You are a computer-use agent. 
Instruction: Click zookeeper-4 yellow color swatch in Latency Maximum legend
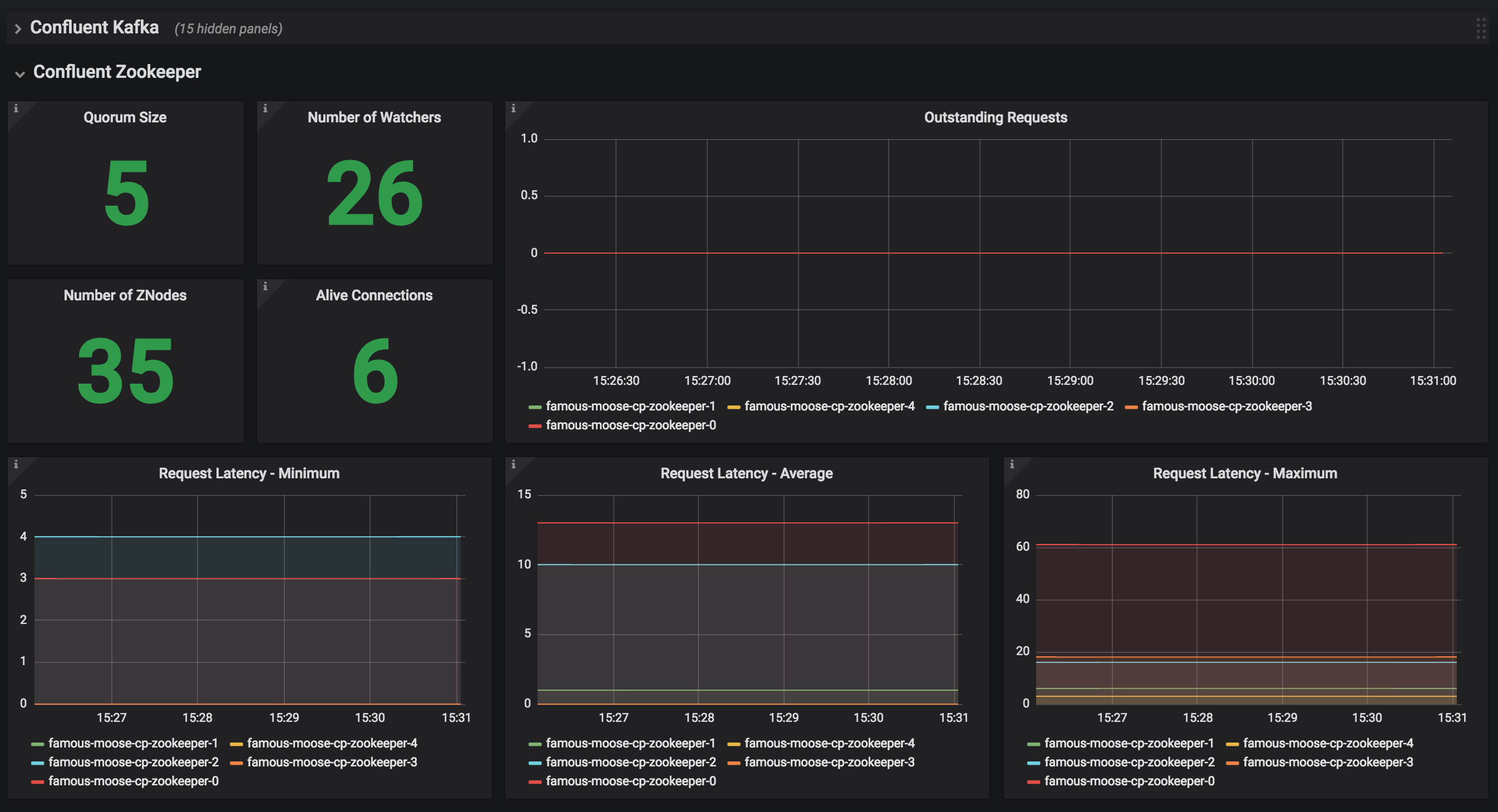click(x=1232, y=744)
